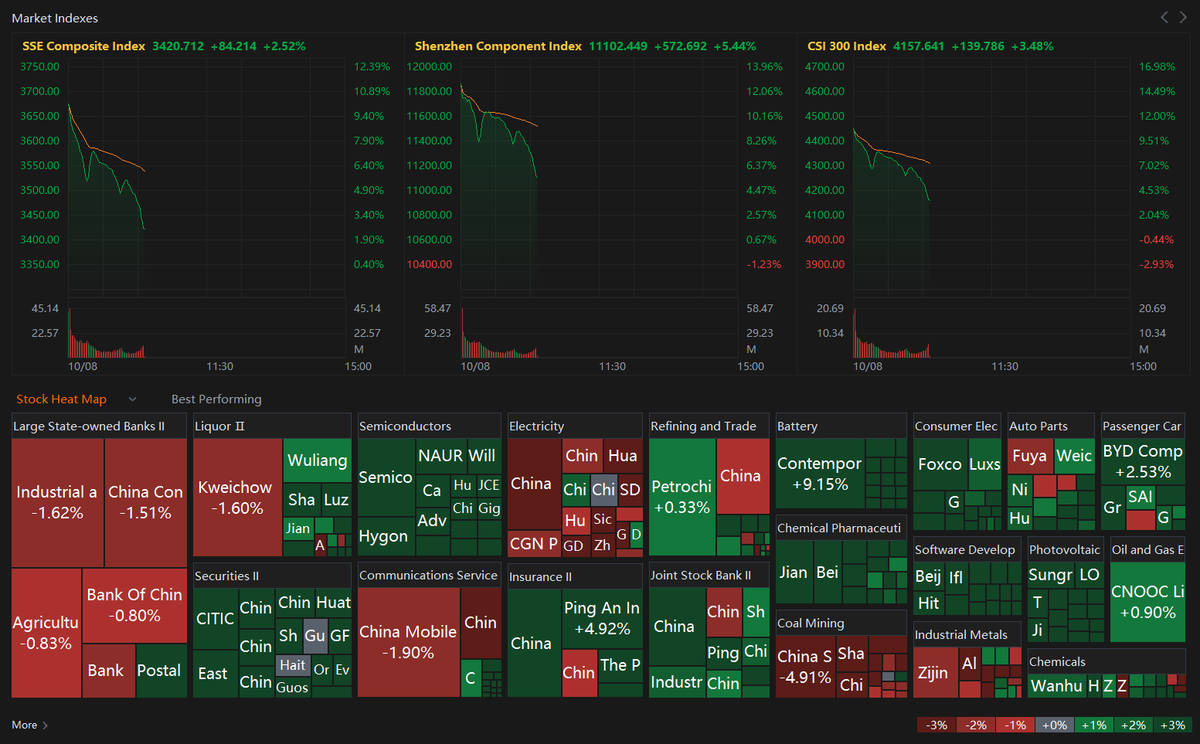
Task: Open Coal Mining sector header
Action: pyautogui.click(x=841, y=623)
